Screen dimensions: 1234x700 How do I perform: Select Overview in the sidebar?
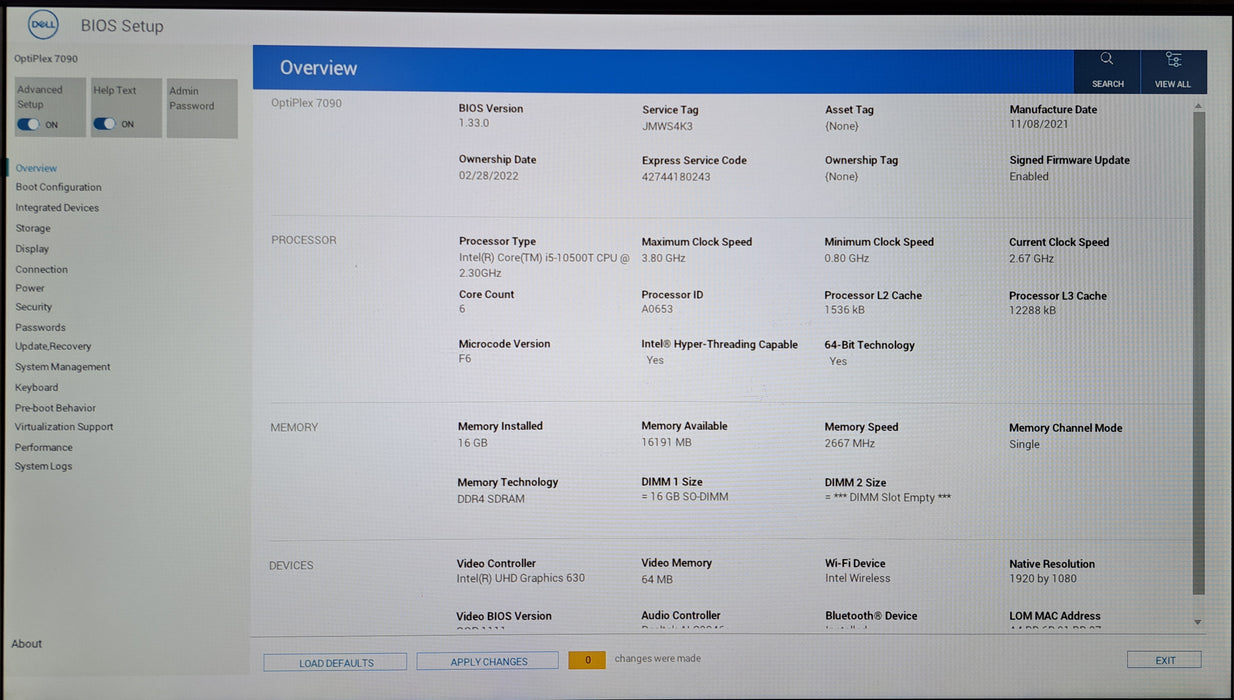click(36, 168)
